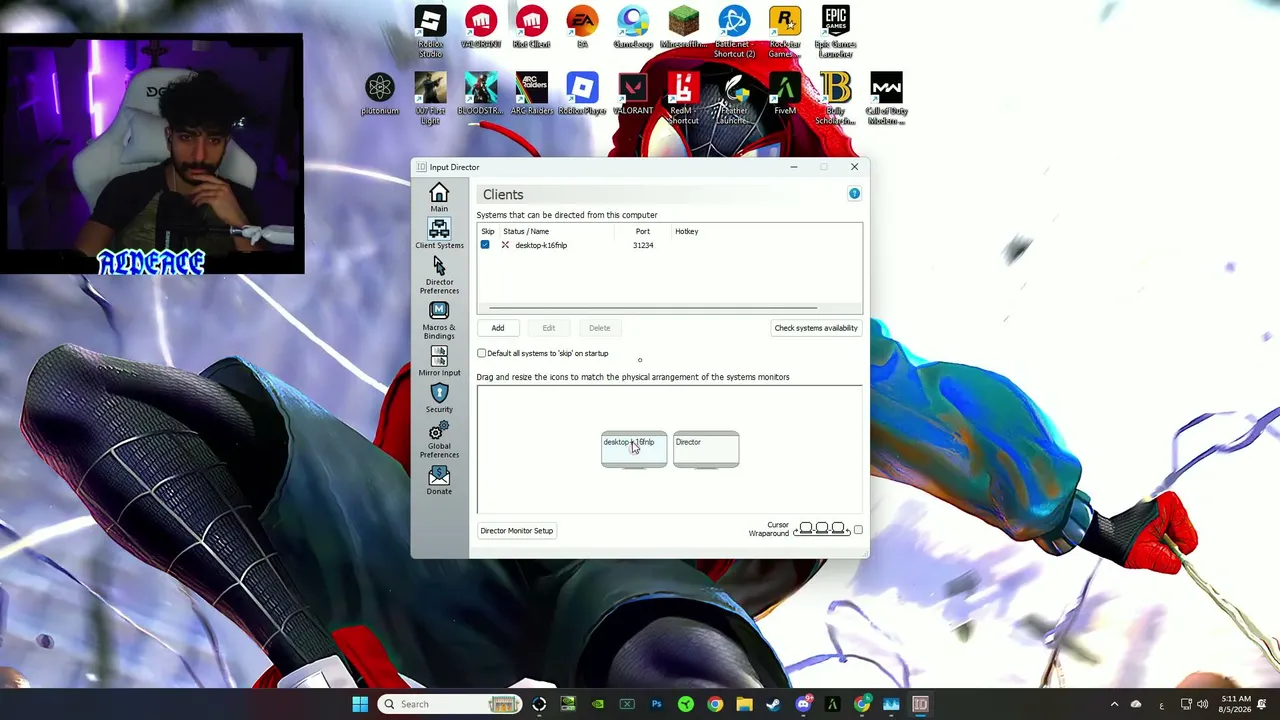Select the 007 First Light shortcut
This screenshot has width=1280, height=720.
click(x=430, y=98)
